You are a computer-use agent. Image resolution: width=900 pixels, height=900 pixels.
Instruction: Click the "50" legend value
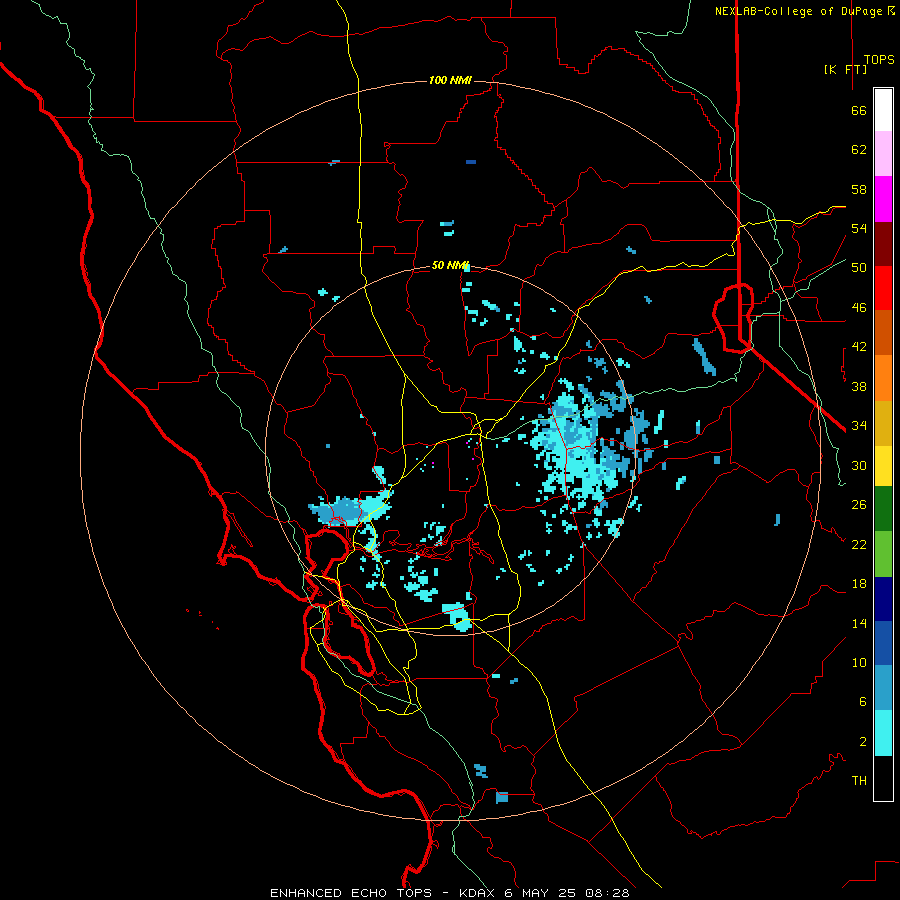[x=859, y=268]
